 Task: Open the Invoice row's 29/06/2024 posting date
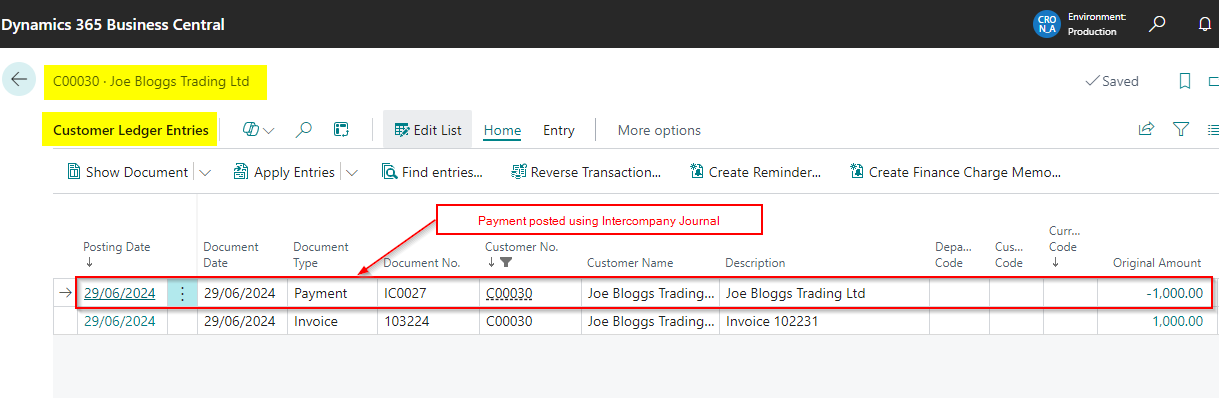pyautogui.click(x=119, y=321)
